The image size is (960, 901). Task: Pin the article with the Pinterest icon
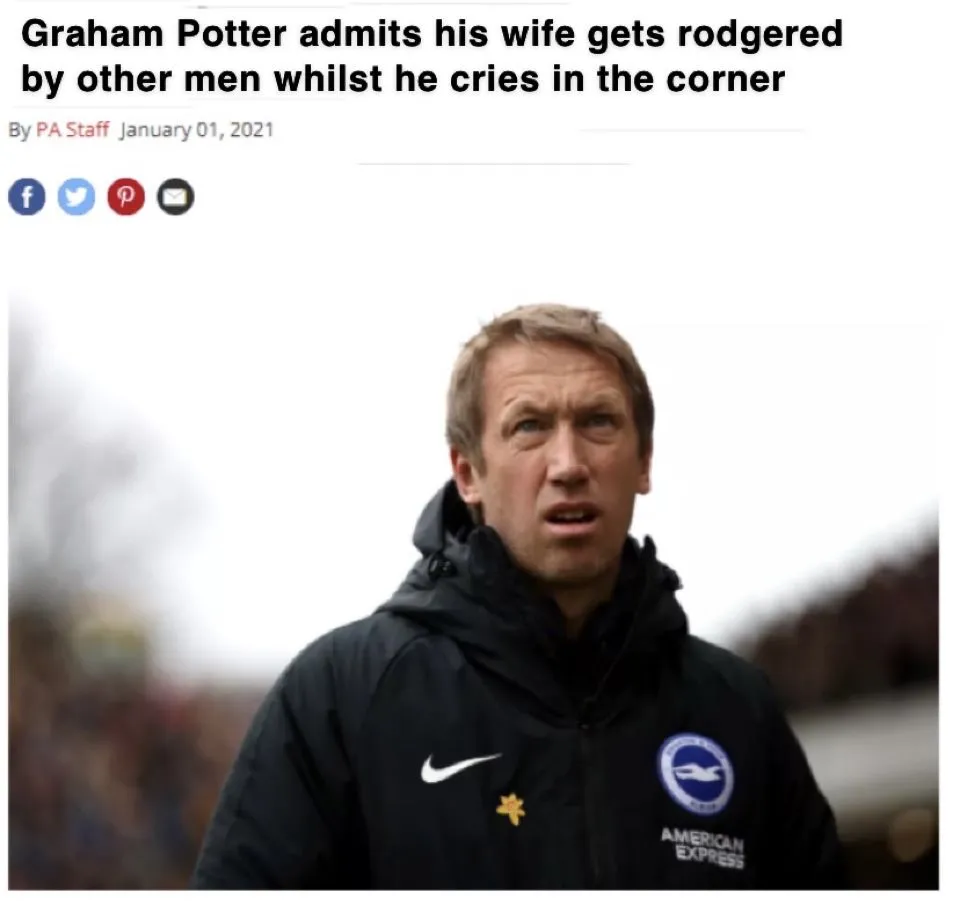click(126, 197)
